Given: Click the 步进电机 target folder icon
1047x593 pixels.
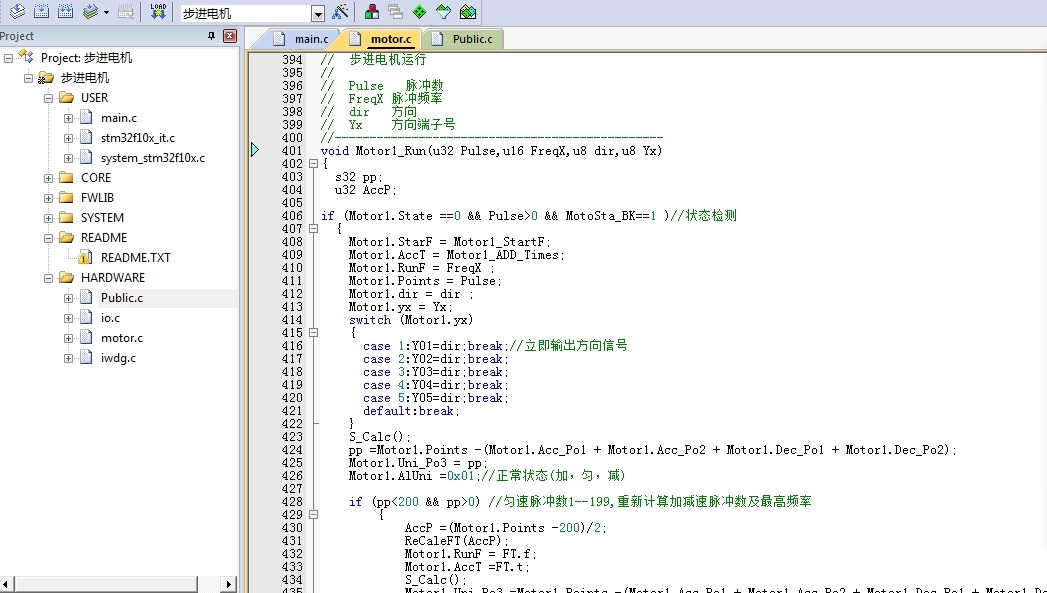Looking at the screenshot, I should tap(45, 78).
